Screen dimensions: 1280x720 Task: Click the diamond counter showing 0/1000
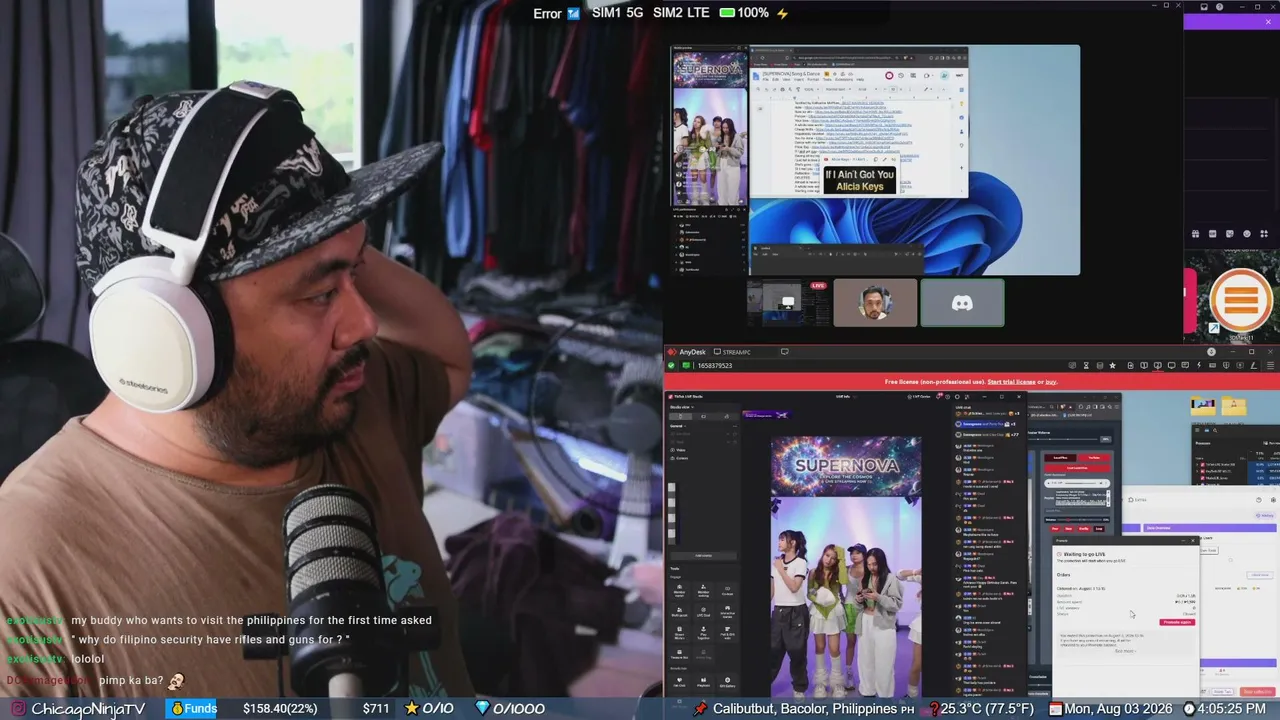click(509, 708)
